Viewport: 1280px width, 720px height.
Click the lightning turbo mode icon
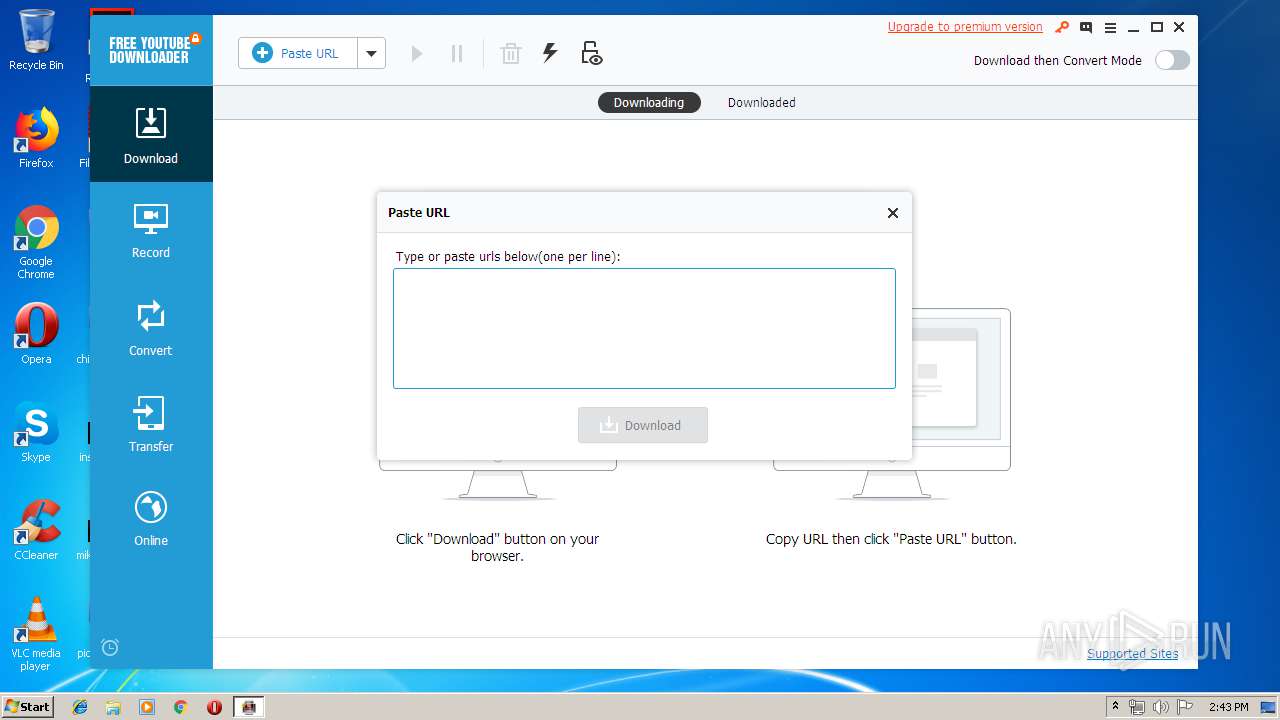pyautogui.click(x=550, y=53)
